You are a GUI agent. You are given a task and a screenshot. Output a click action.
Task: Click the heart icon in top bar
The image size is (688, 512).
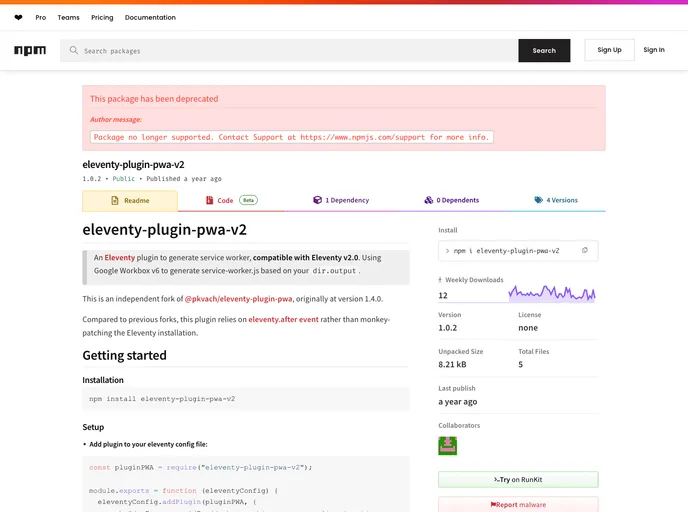point(18,18)
